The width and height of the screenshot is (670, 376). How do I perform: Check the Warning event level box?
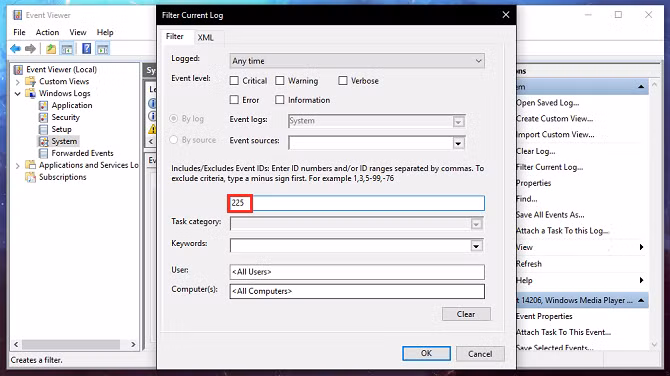pos(280,81)
